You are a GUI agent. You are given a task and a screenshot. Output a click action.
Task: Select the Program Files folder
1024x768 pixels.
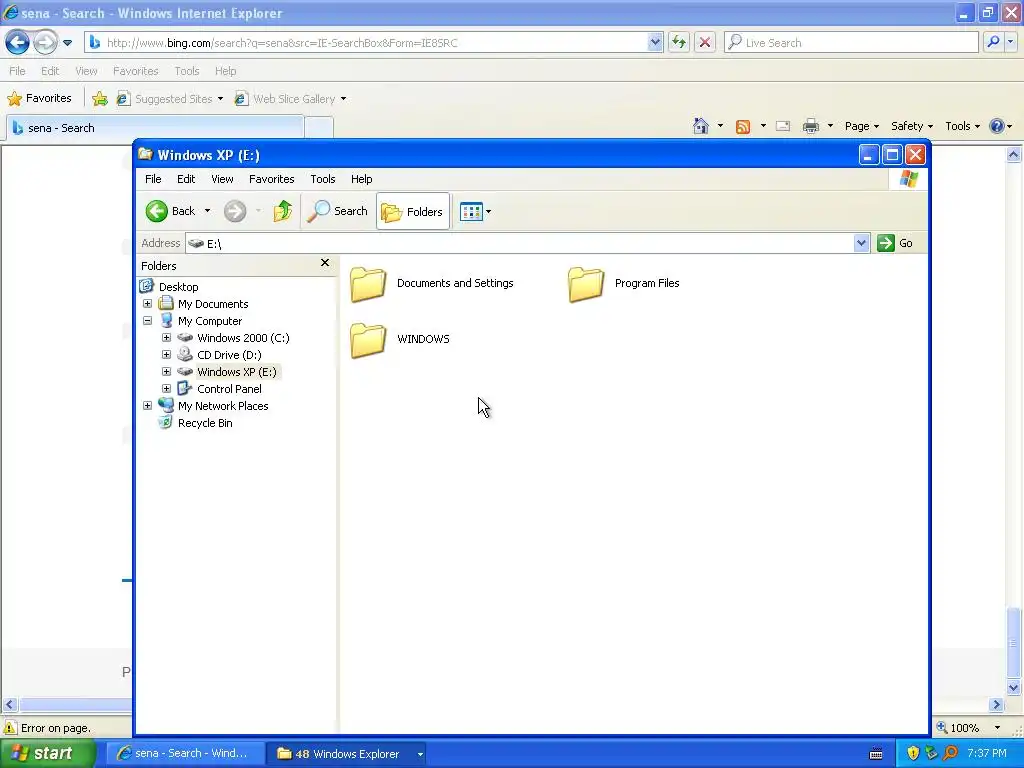(x=624, y=283)
